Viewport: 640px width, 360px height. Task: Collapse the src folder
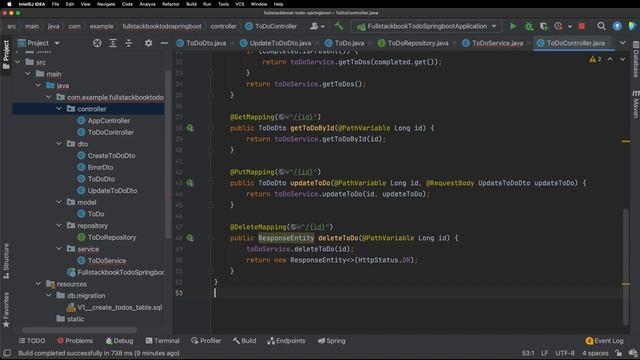18,62
